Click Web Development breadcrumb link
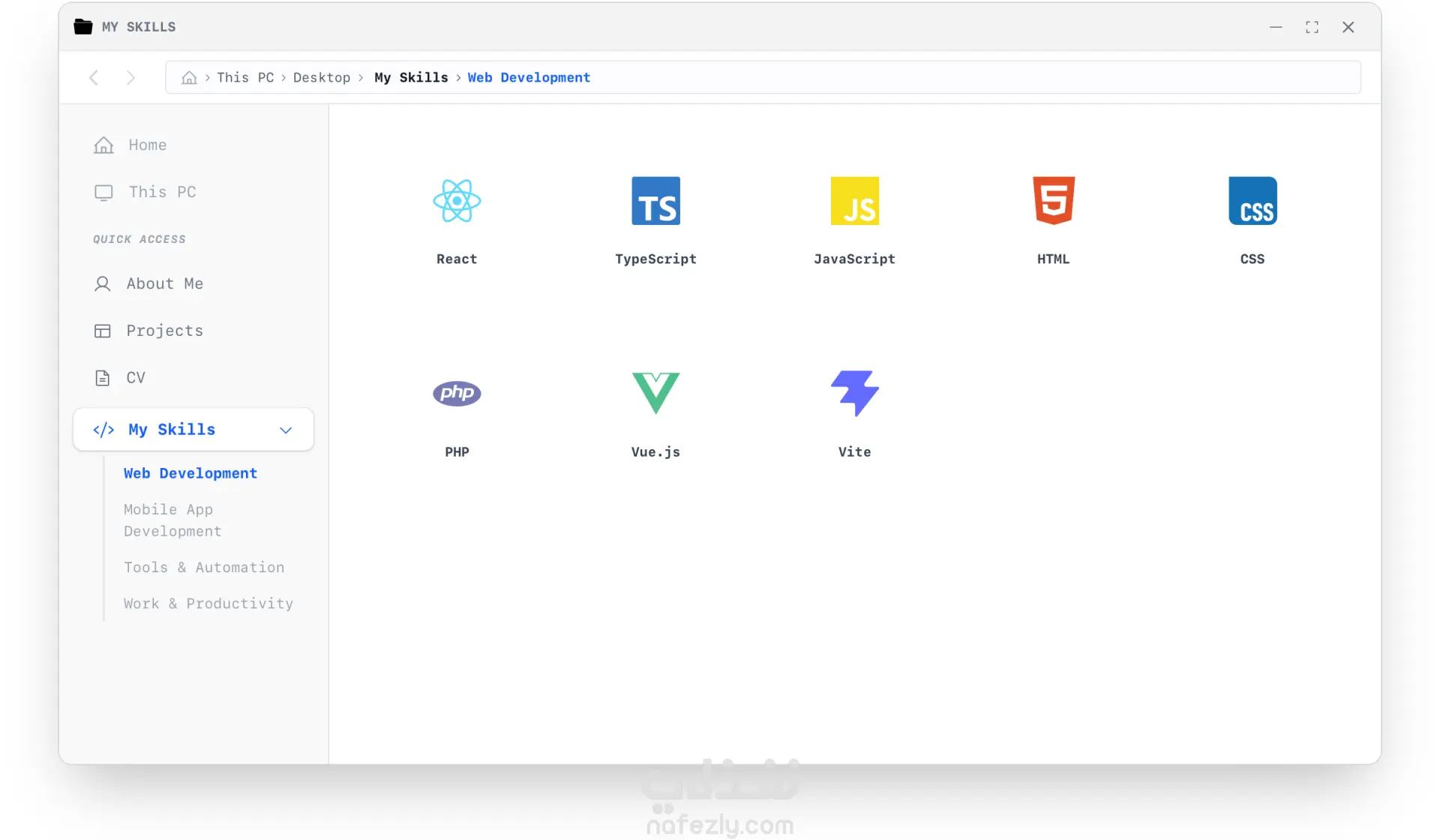The image size is (1440, 840). (529, 77)
